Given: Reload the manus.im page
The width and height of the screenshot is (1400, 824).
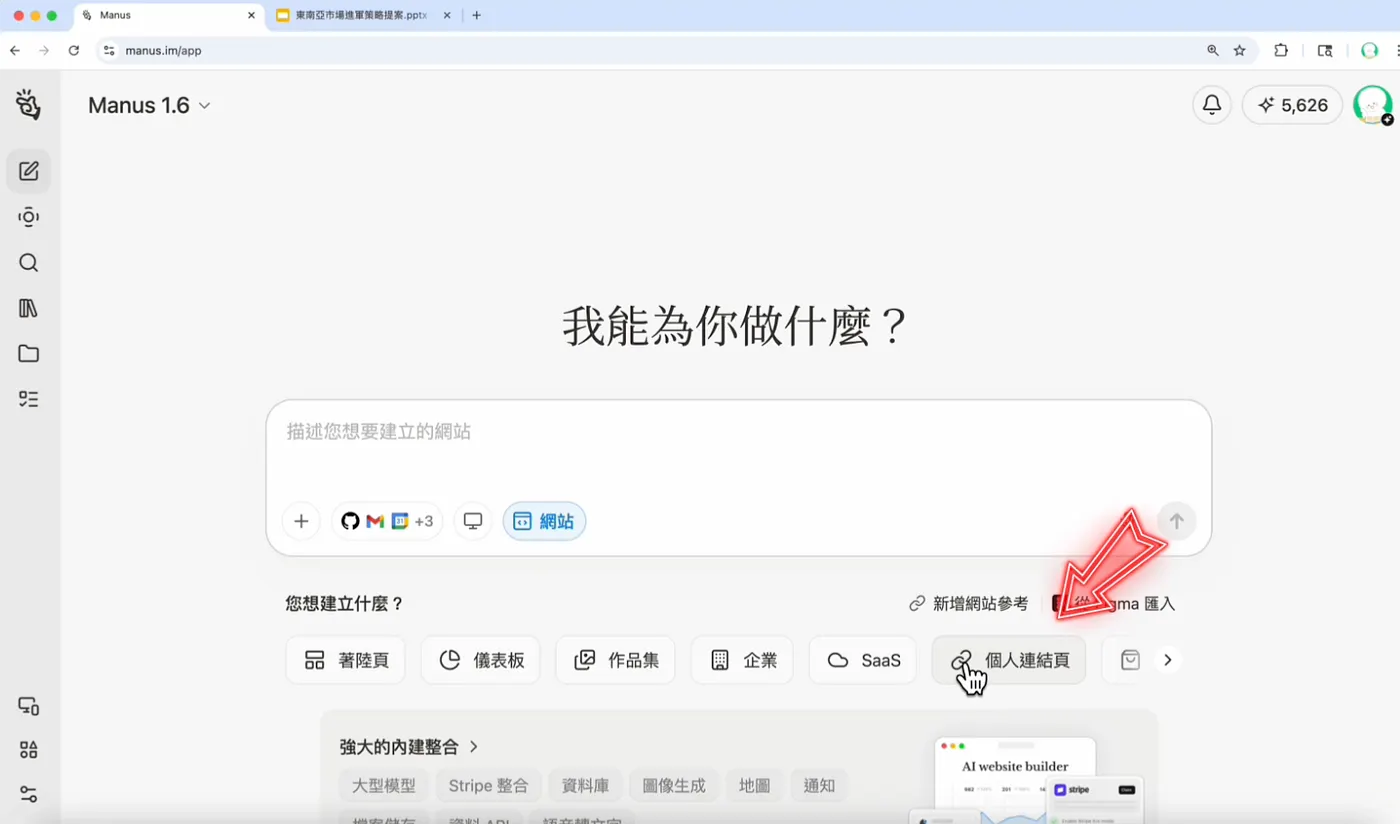Looking at the screenshot, I should point(74,50).
